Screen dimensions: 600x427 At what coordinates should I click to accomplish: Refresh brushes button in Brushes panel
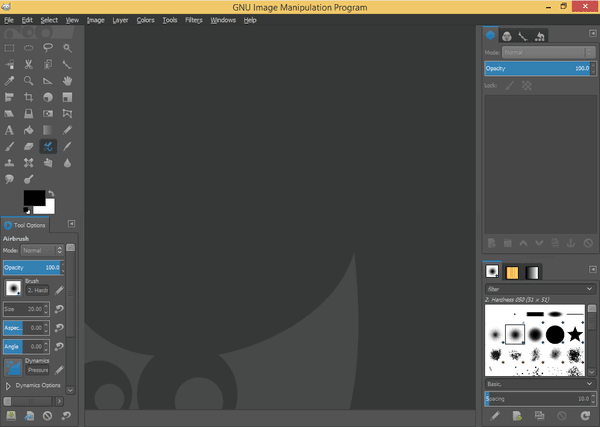coord(585,416)
